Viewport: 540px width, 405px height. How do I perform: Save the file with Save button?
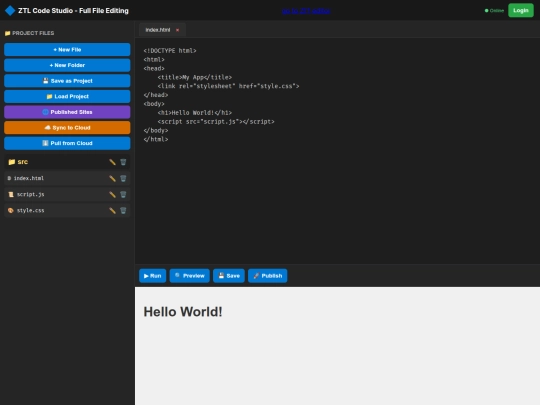229,276
